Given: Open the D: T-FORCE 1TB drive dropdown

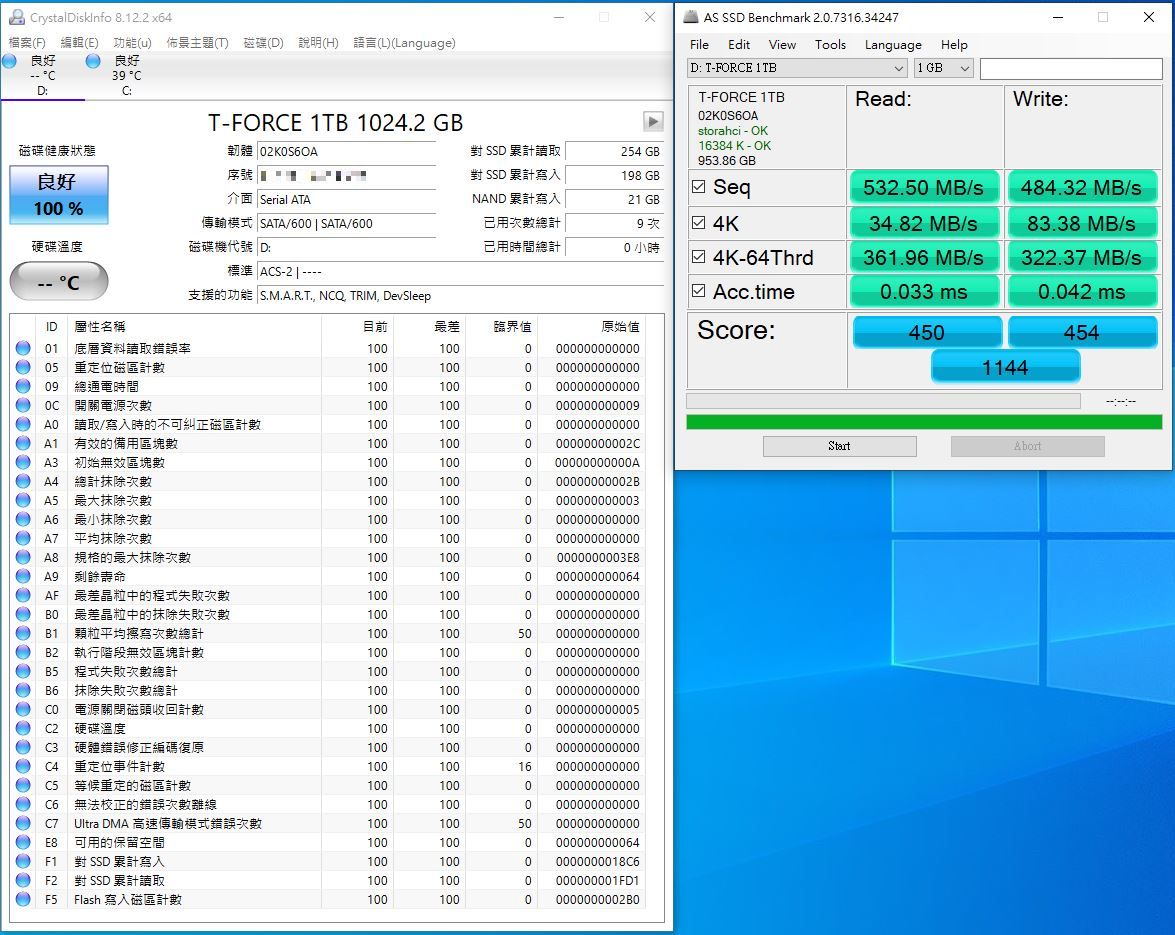Looking at the screenshot, I should pyautogui.click(x=797, y=68).
